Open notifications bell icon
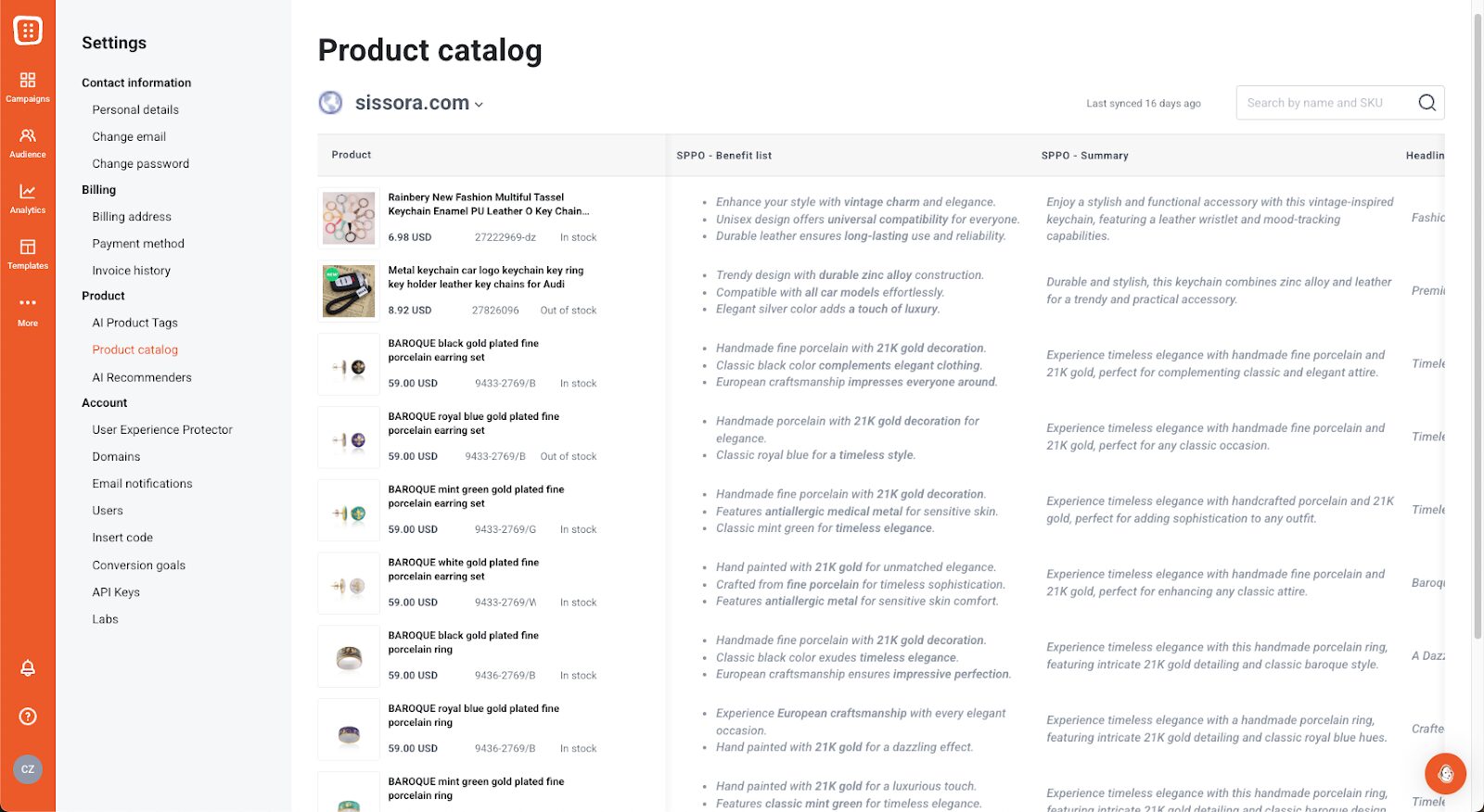This screenshot has width=1484, height=812. pyautogui.click(x=28, y=668)
